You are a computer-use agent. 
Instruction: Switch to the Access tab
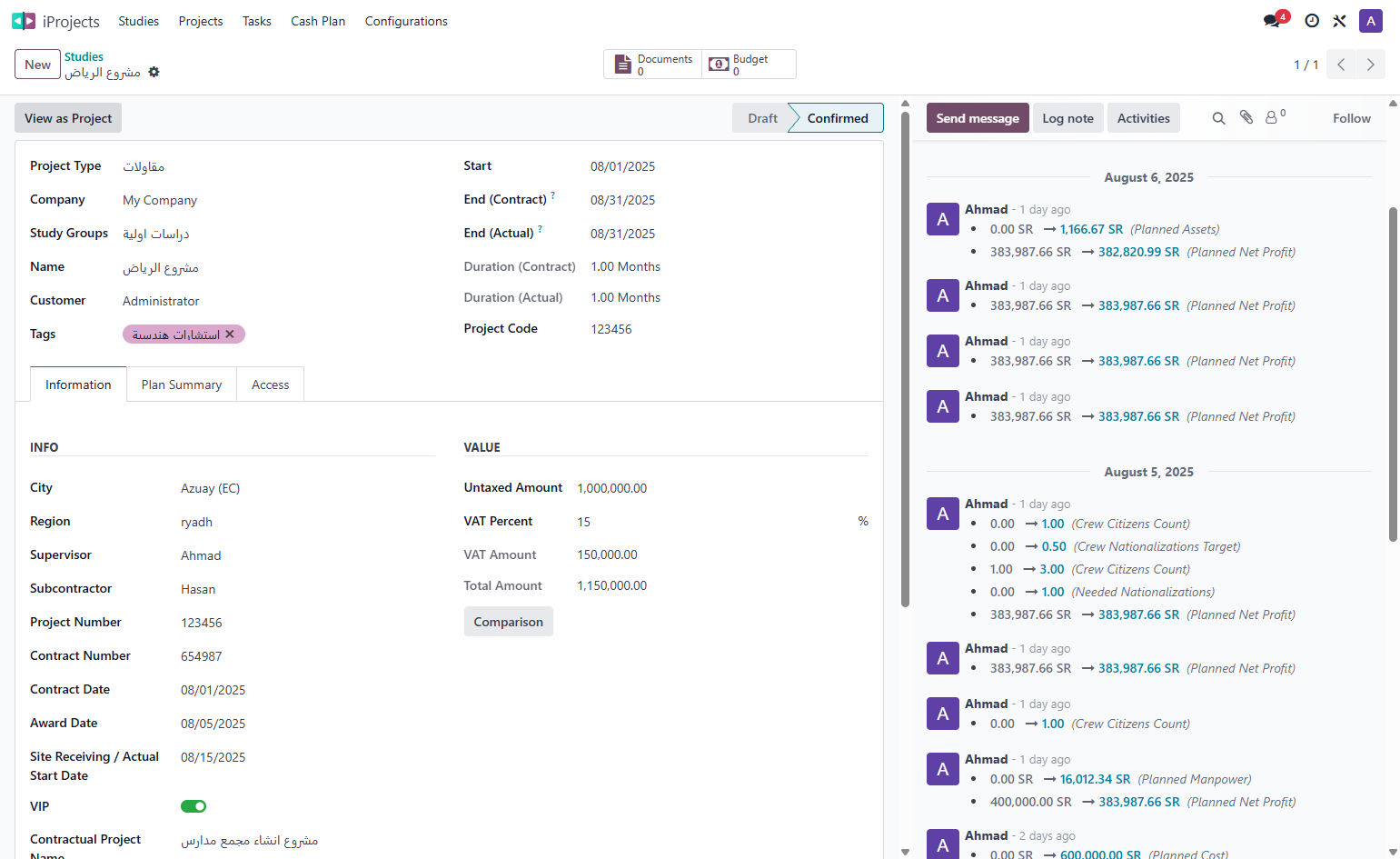[x=271, y=385]
